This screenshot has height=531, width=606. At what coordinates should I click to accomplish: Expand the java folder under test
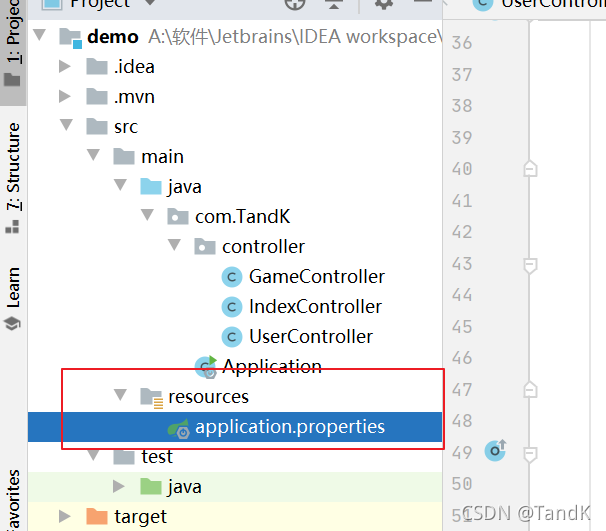119,487
